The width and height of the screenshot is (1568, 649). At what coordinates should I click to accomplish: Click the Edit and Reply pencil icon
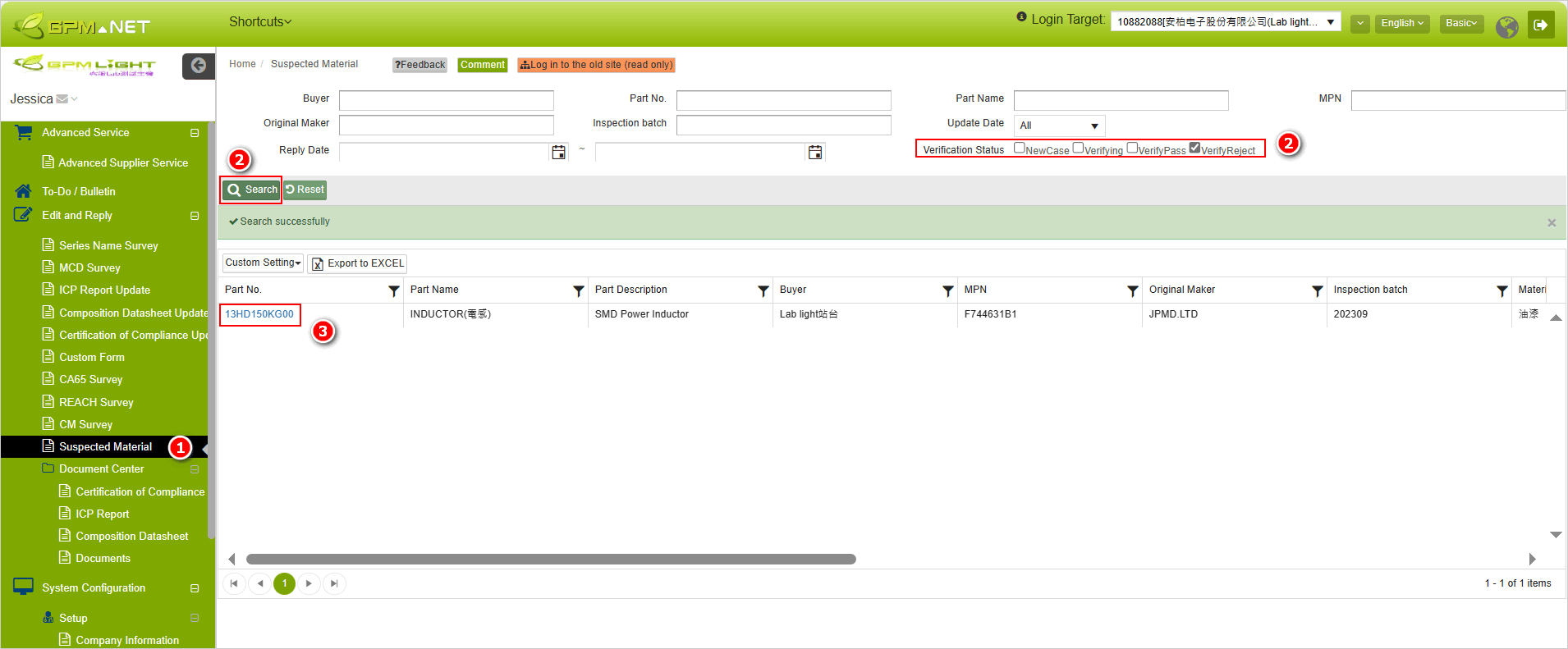(23, 215)
